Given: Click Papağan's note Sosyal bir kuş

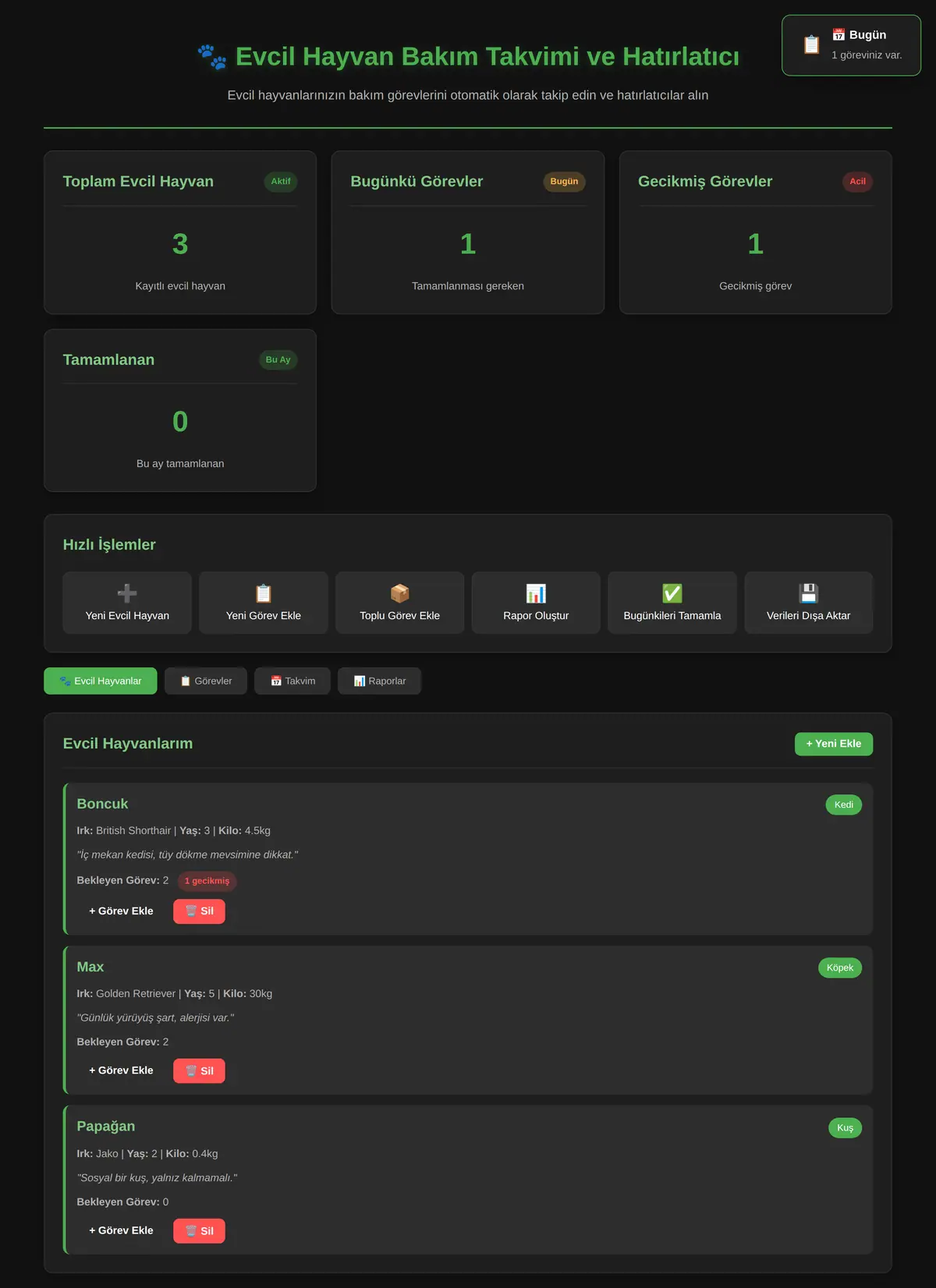Looking at the screenshot, I should point(157,1178).
